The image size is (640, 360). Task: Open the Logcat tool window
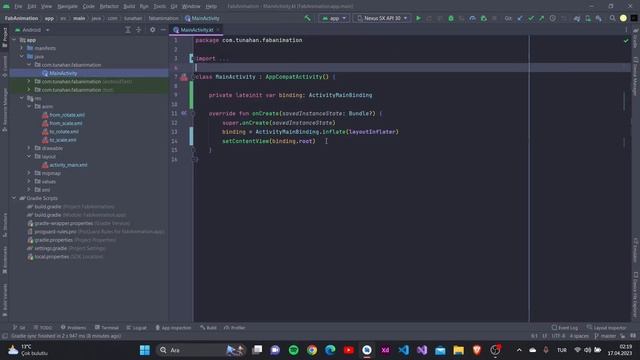click(136, 328)
